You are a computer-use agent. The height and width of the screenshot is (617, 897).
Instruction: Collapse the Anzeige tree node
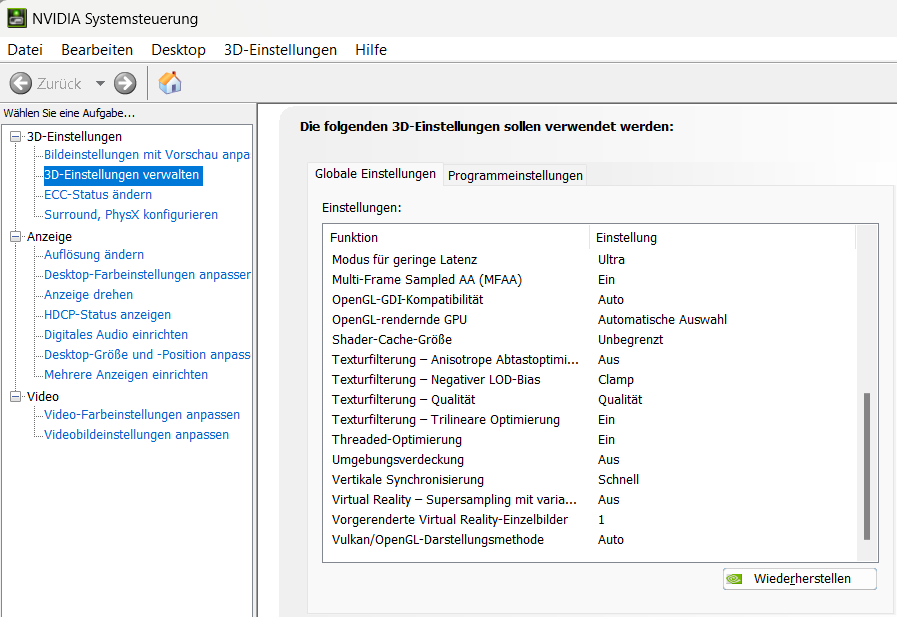coord(15,236)
